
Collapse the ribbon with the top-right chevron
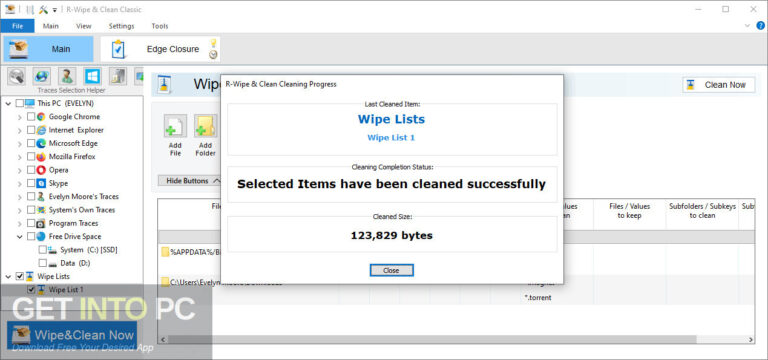pos(747,26)
